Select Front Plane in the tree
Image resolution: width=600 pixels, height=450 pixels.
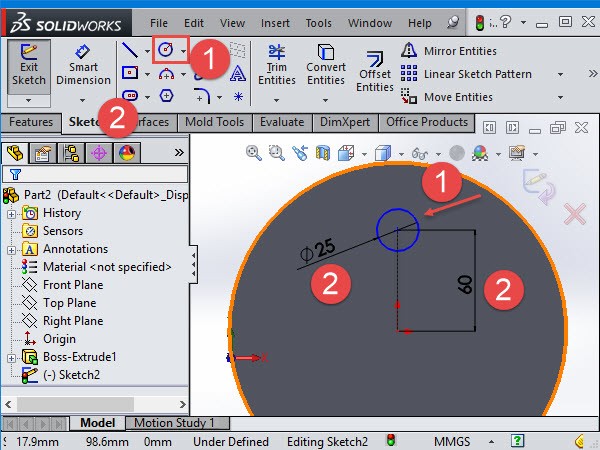pos(73,285)
